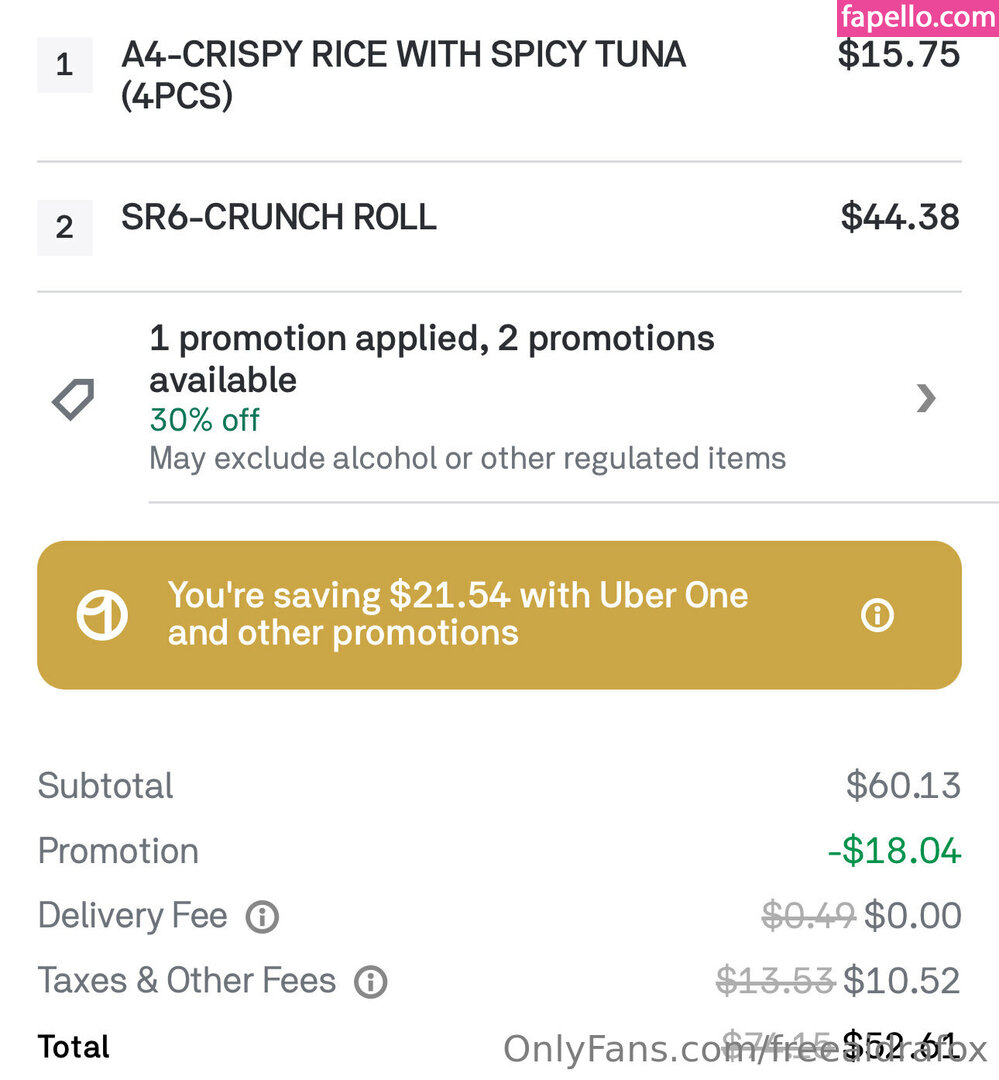Screen dimensions: 999x1080
Task: Click the $15.75 item price
Action: [x=898, y=54]
